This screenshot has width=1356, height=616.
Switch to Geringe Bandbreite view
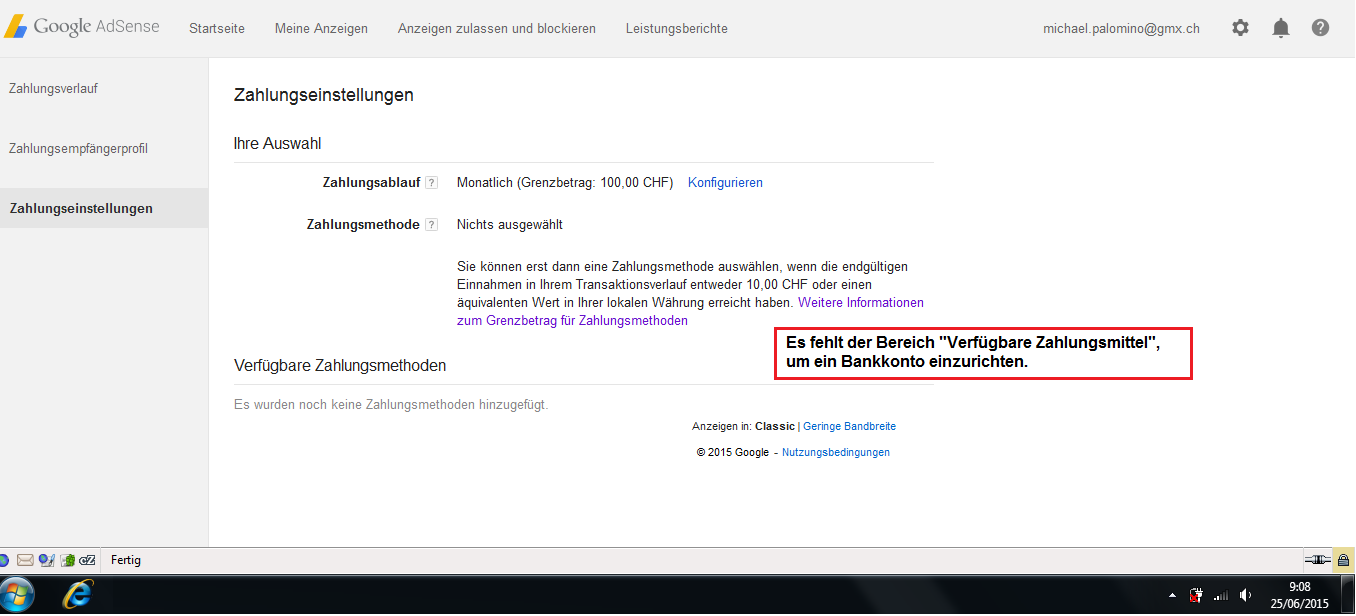[x=849, y=426]
